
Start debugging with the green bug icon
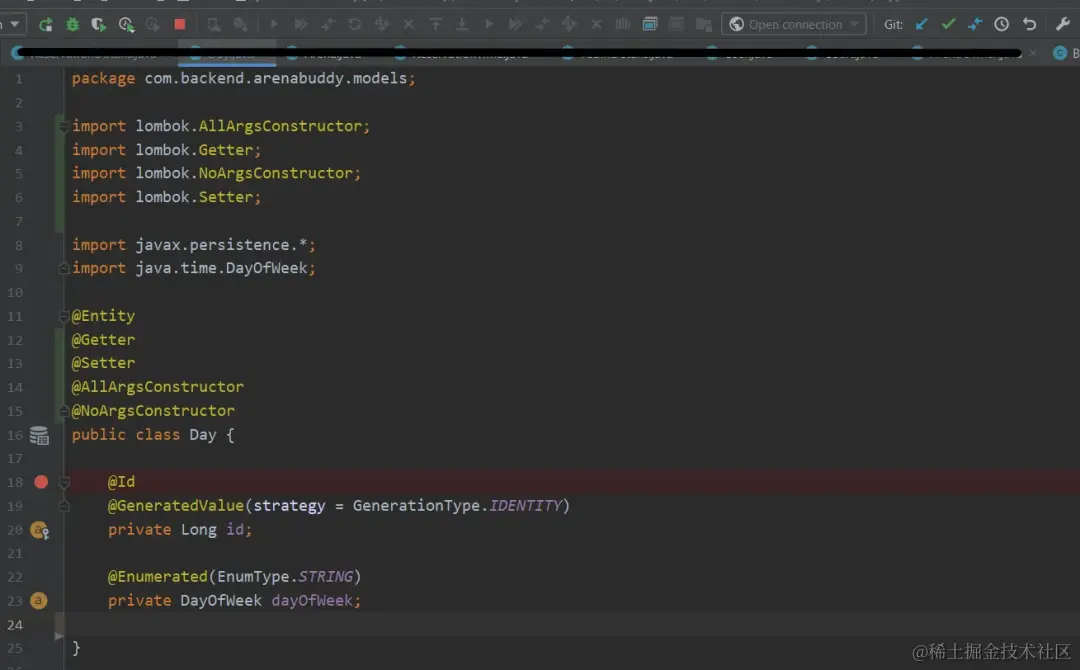[72, 25]
